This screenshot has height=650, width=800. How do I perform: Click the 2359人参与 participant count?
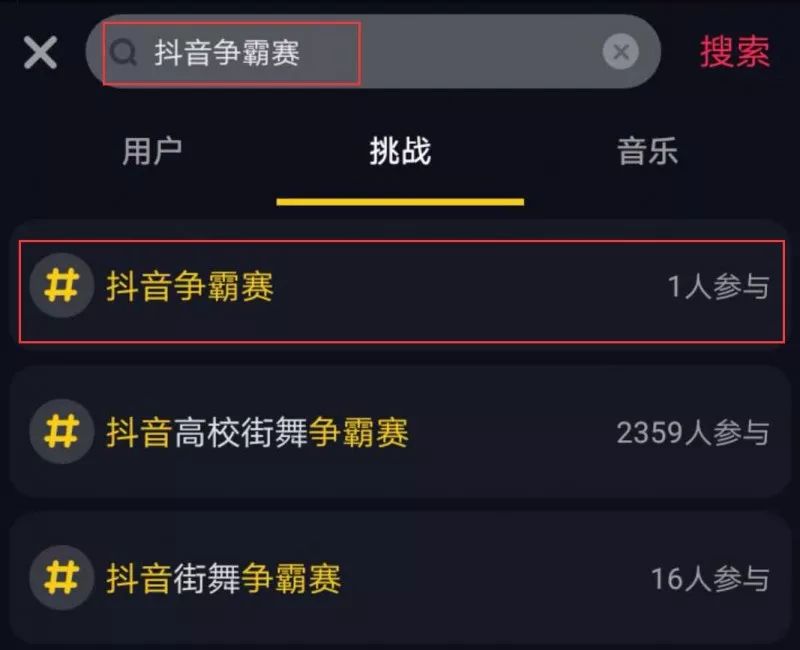(693, 433)
